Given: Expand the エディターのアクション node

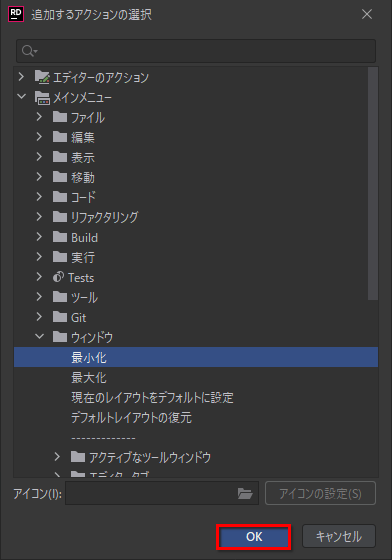Looking at the screenshot, I should (x=21, y=76).
